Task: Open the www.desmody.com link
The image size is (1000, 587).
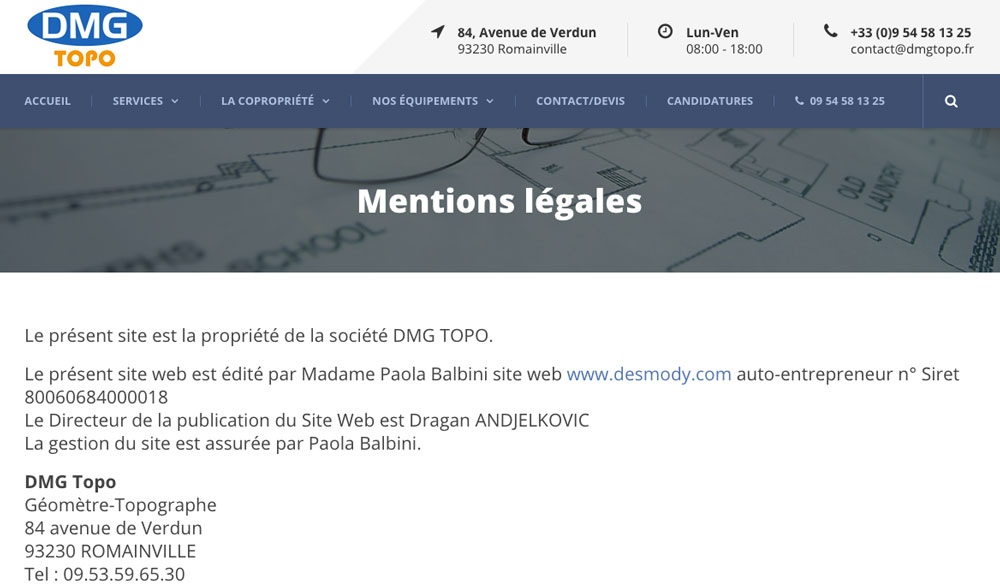Action: point(649,374)
